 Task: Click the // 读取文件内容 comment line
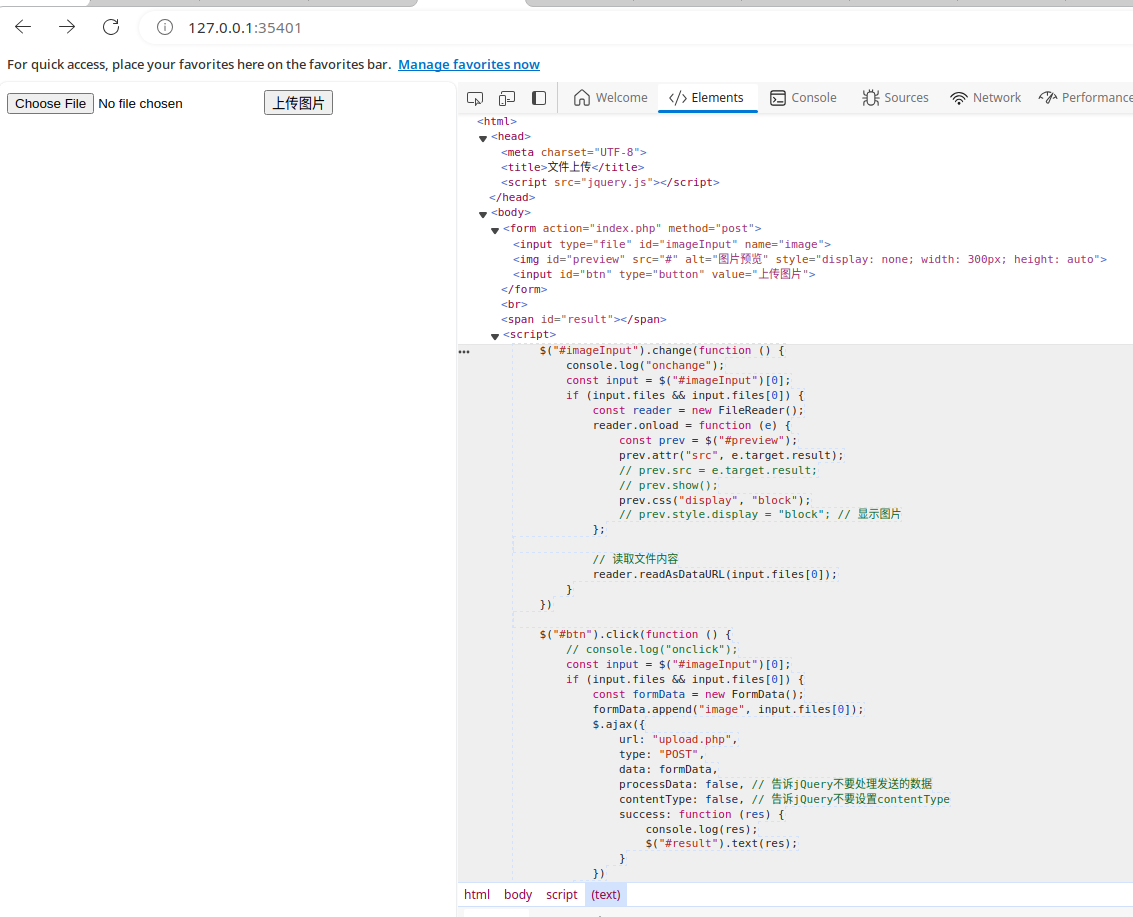click(x=635, y=559)
